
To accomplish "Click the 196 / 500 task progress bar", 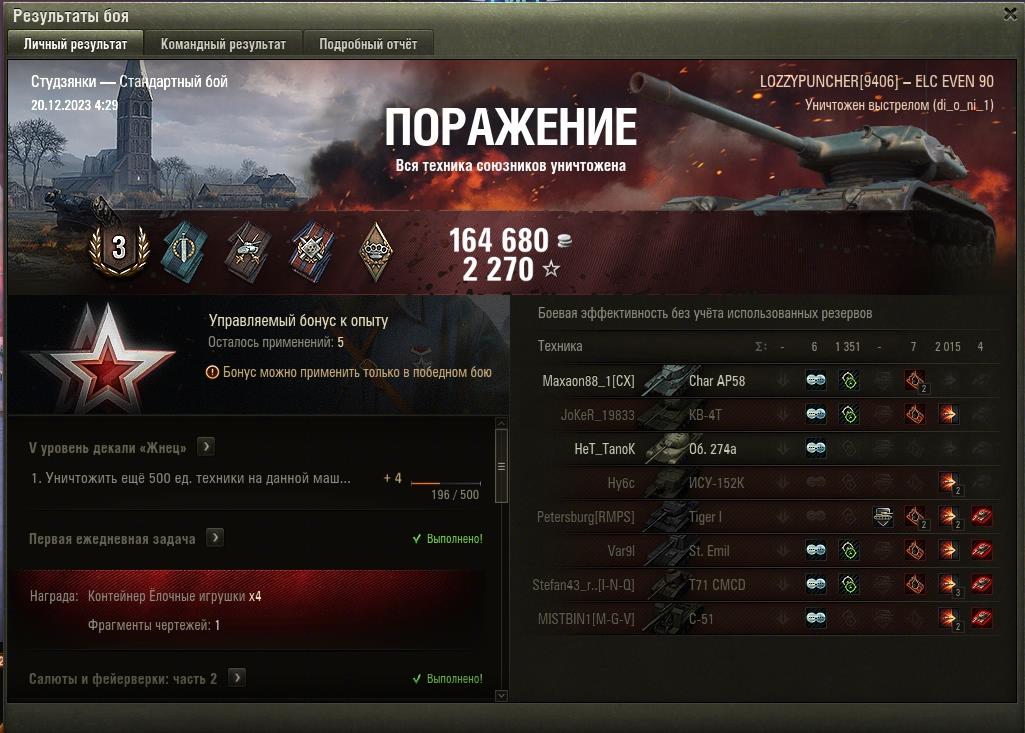I will [446, 483].
